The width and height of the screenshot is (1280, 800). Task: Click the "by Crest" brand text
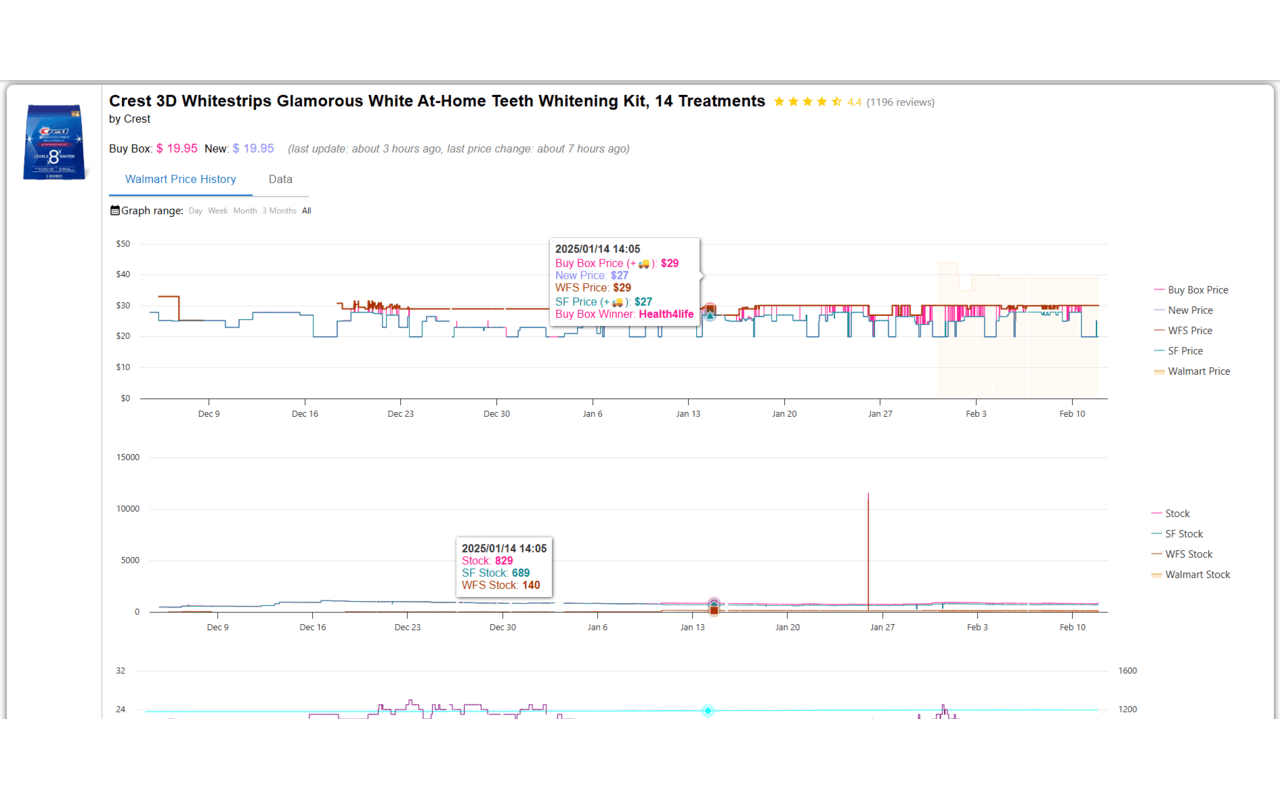pyautogui.click(x=130, y=119)
